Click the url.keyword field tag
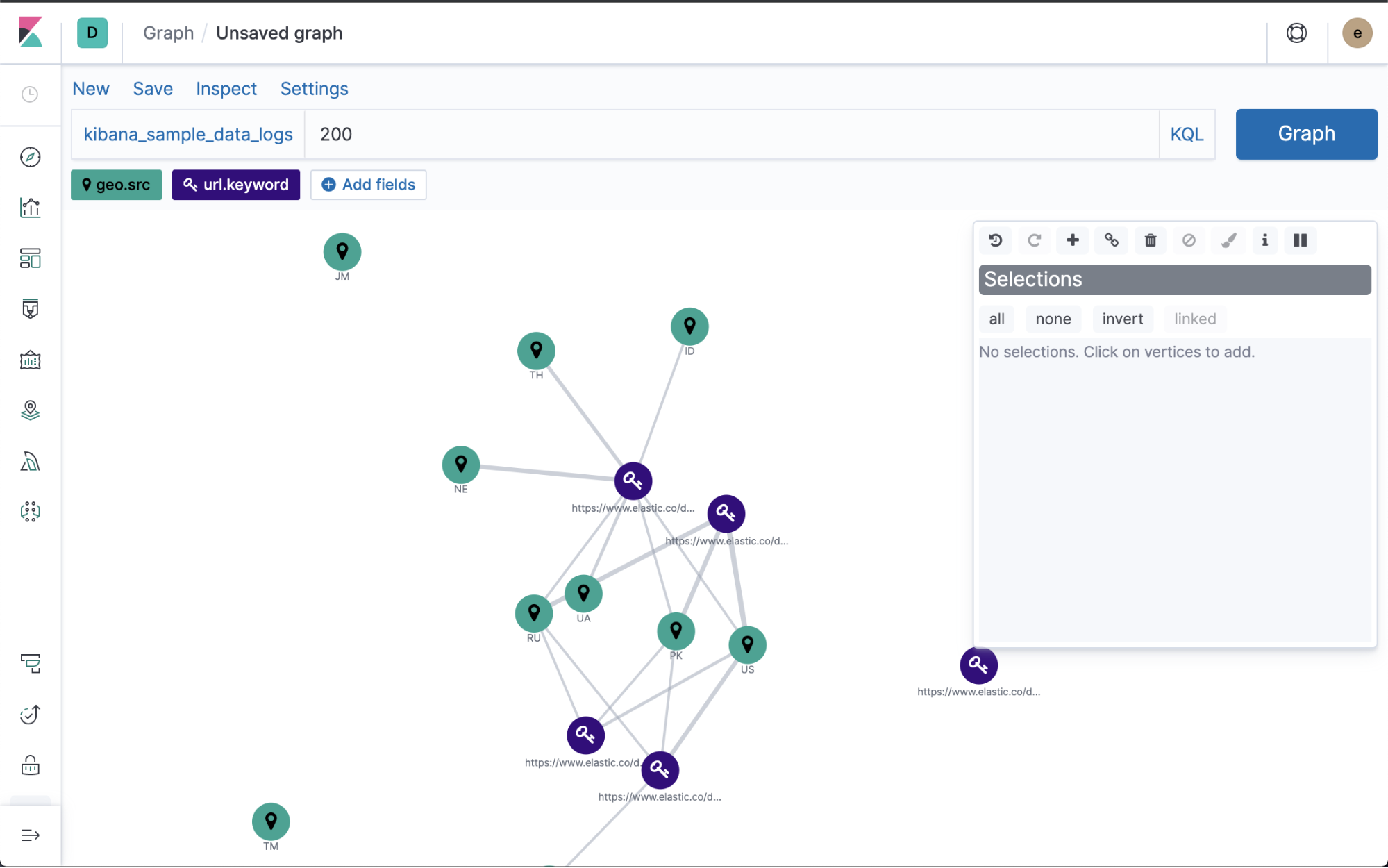Viewport: 1388px width, 868px height. (235, 184)
